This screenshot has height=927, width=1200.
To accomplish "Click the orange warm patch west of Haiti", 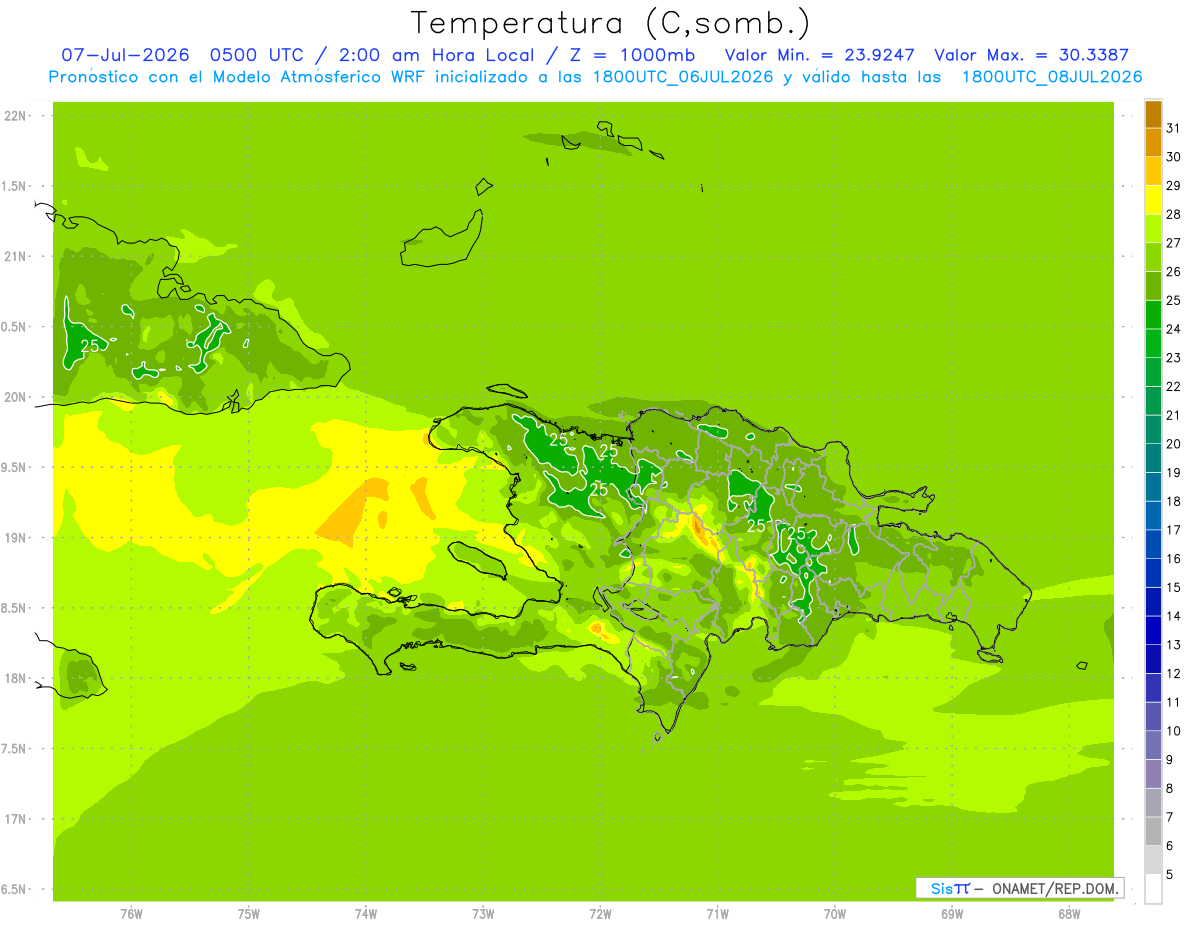I will (x=353, y=511).
